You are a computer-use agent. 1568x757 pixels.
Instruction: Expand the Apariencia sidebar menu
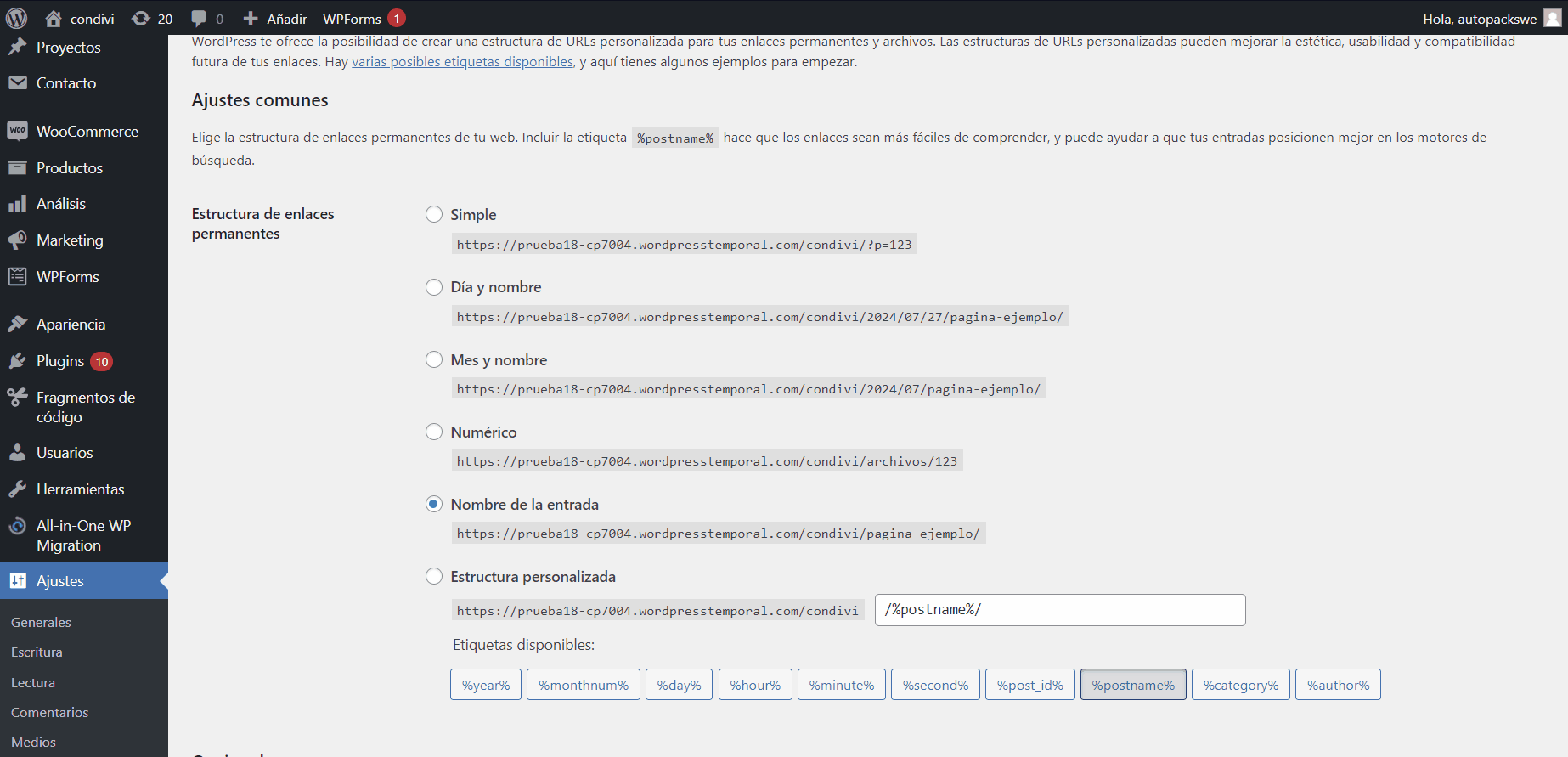pyautogui.click(x=71, y=325)
